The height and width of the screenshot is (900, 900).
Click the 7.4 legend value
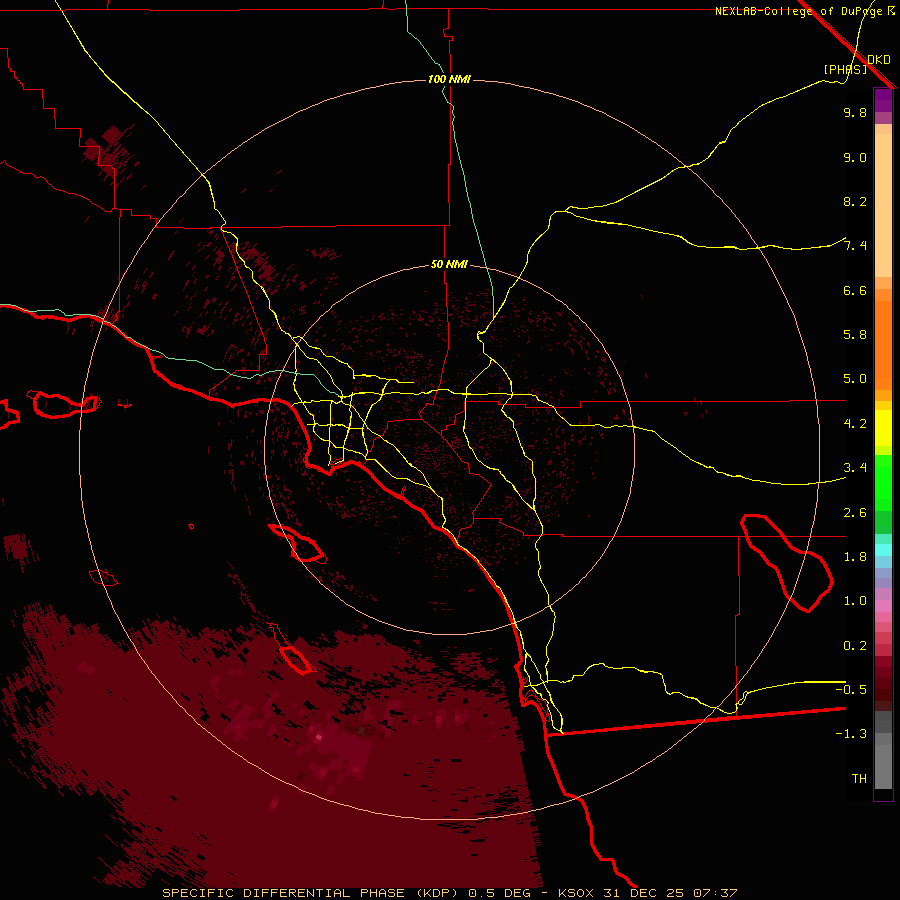point(855,246)
